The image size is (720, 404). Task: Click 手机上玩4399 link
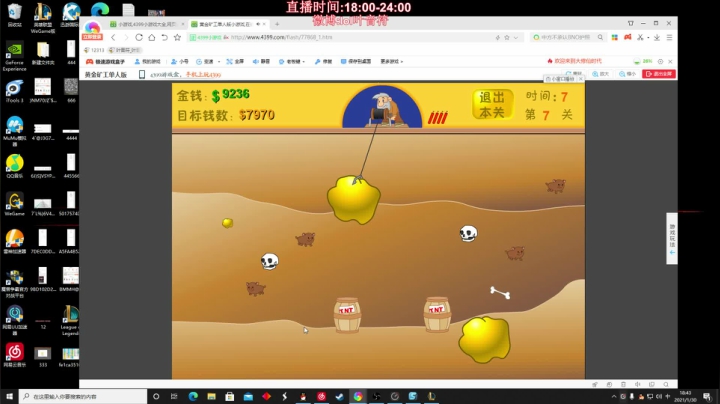pyautogui.click(x=203, y=75)
